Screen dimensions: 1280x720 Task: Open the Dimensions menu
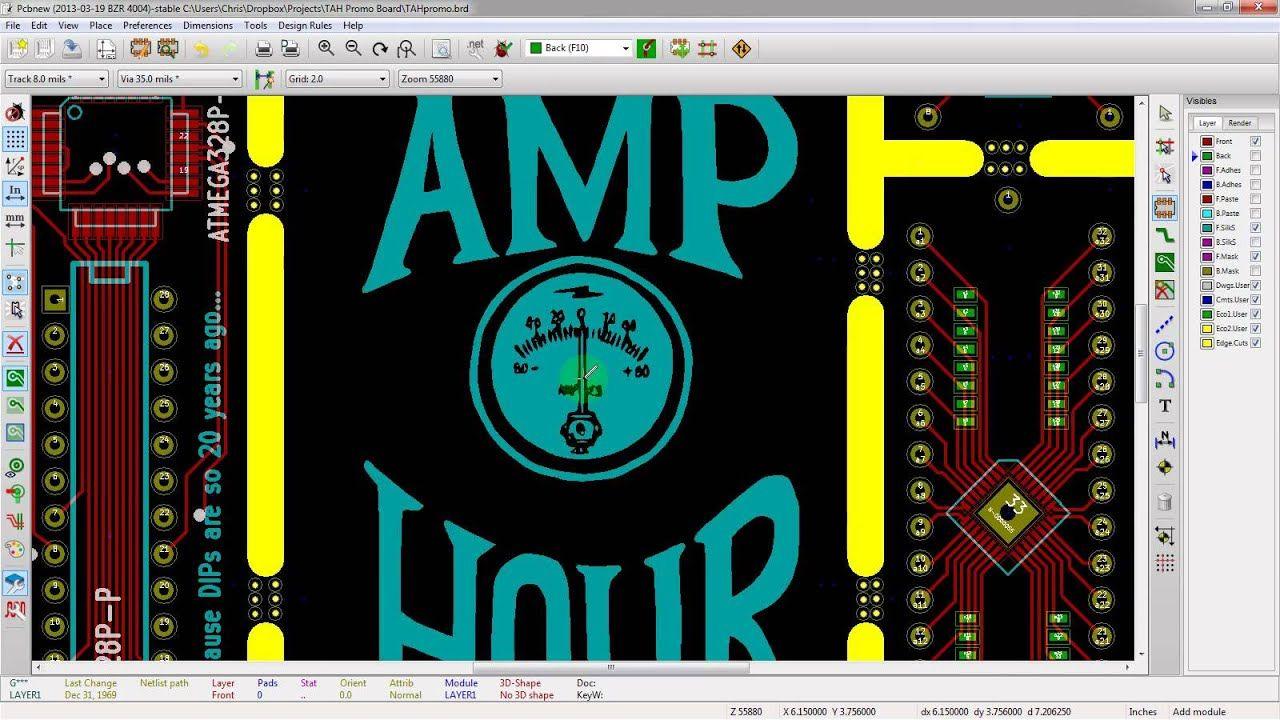[x=207, y=25]
